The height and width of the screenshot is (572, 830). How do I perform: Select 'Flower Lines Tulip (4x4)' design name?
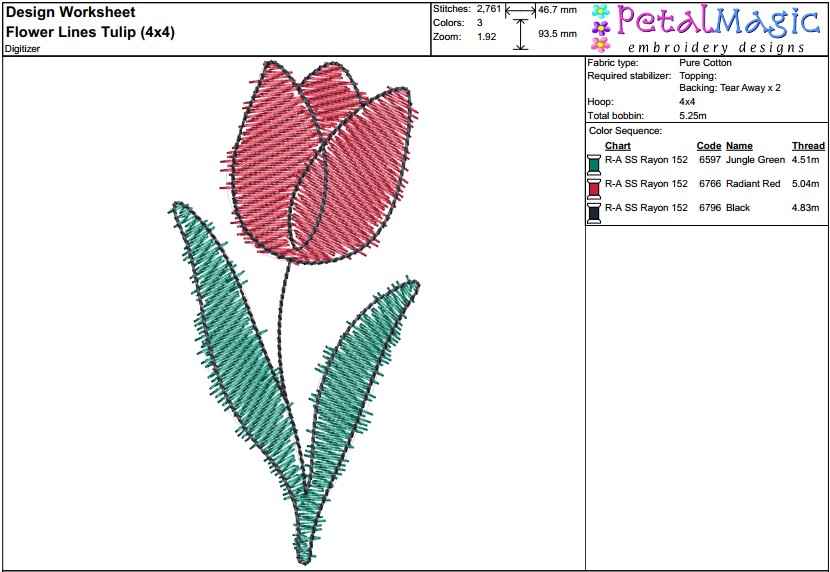pyautogui.click(x=90, y=32)
